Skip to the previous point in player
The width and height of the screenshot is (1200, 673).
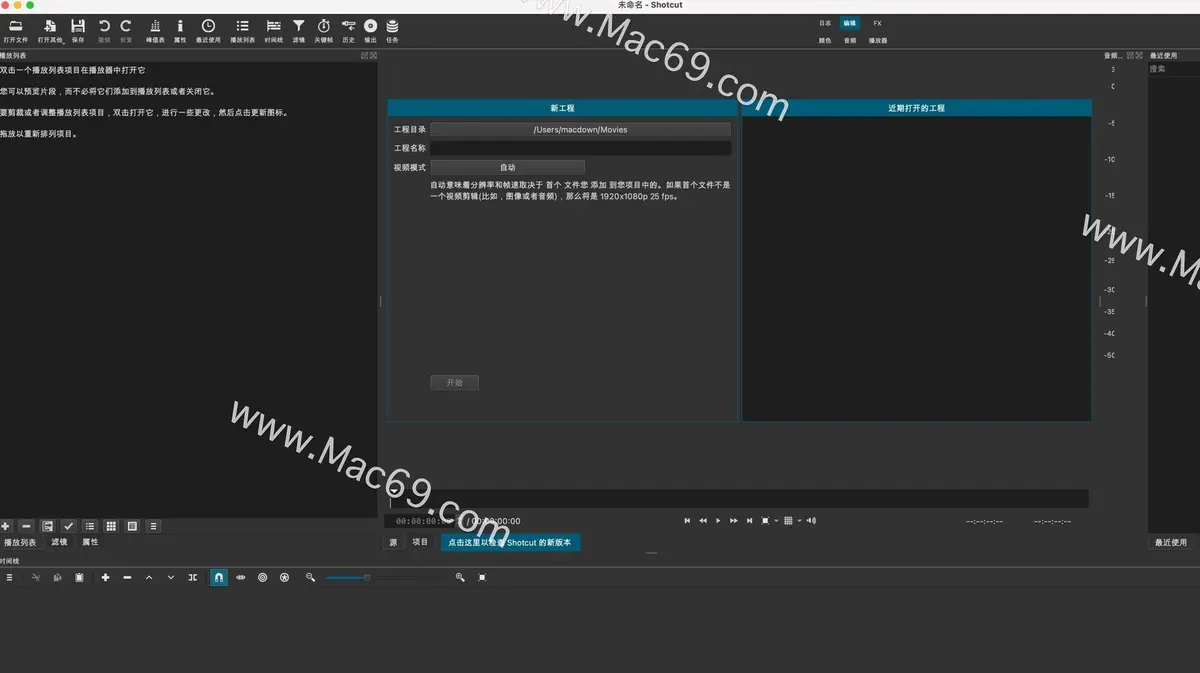(687, 521)
